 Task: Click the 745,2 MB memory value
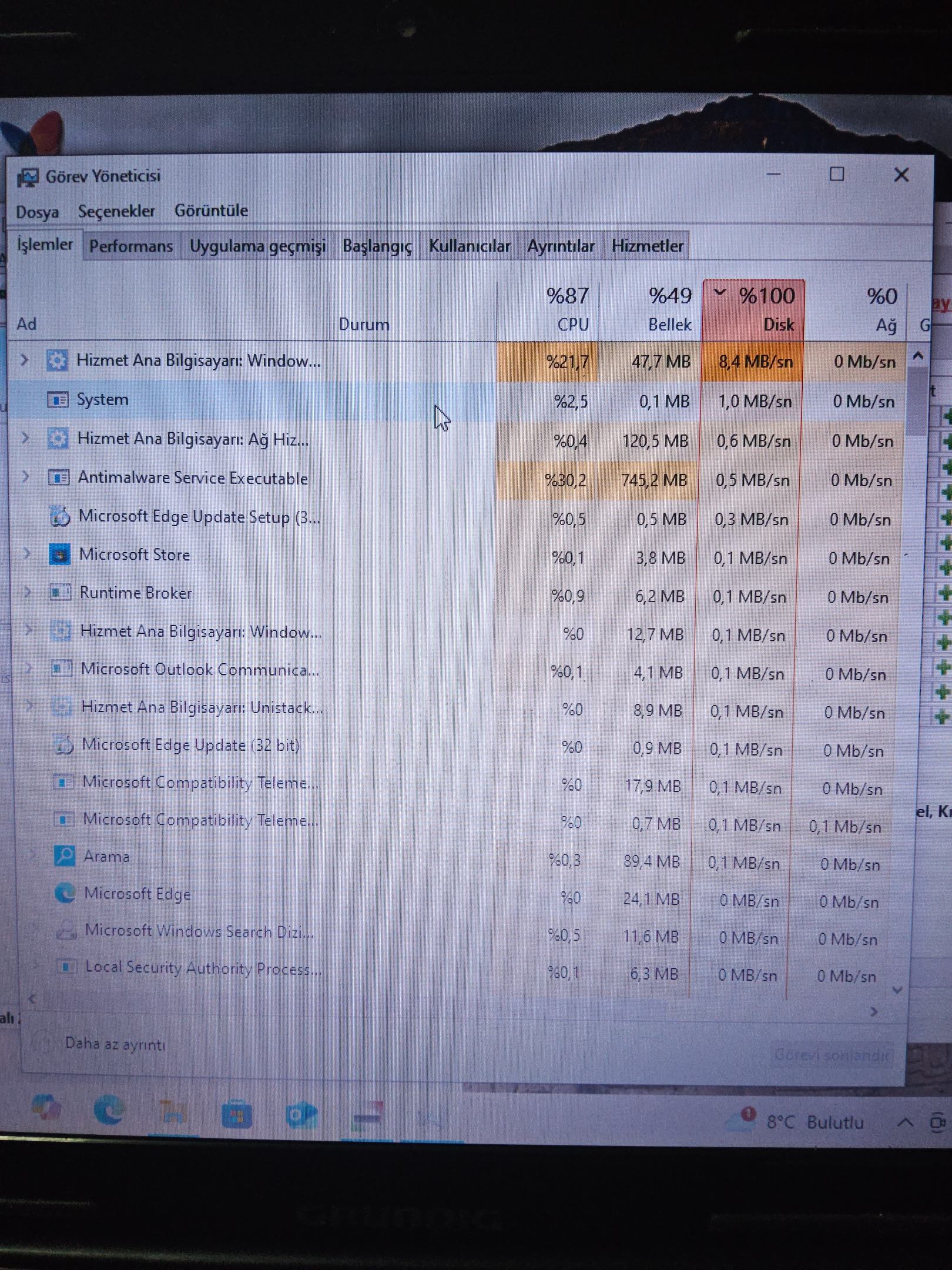pyautogui.click(x=654, y=480)
